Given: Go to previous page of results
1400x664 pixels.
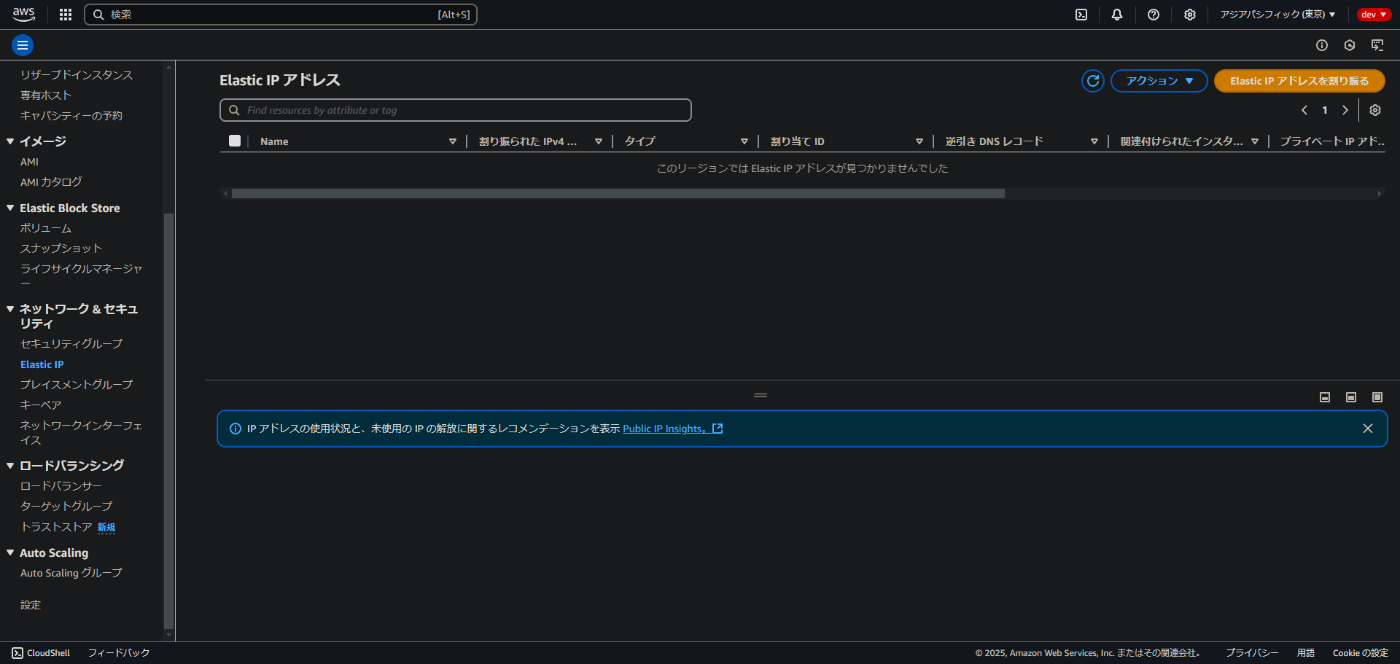Looking at the screenshot, I should [x=1304, y=110].
